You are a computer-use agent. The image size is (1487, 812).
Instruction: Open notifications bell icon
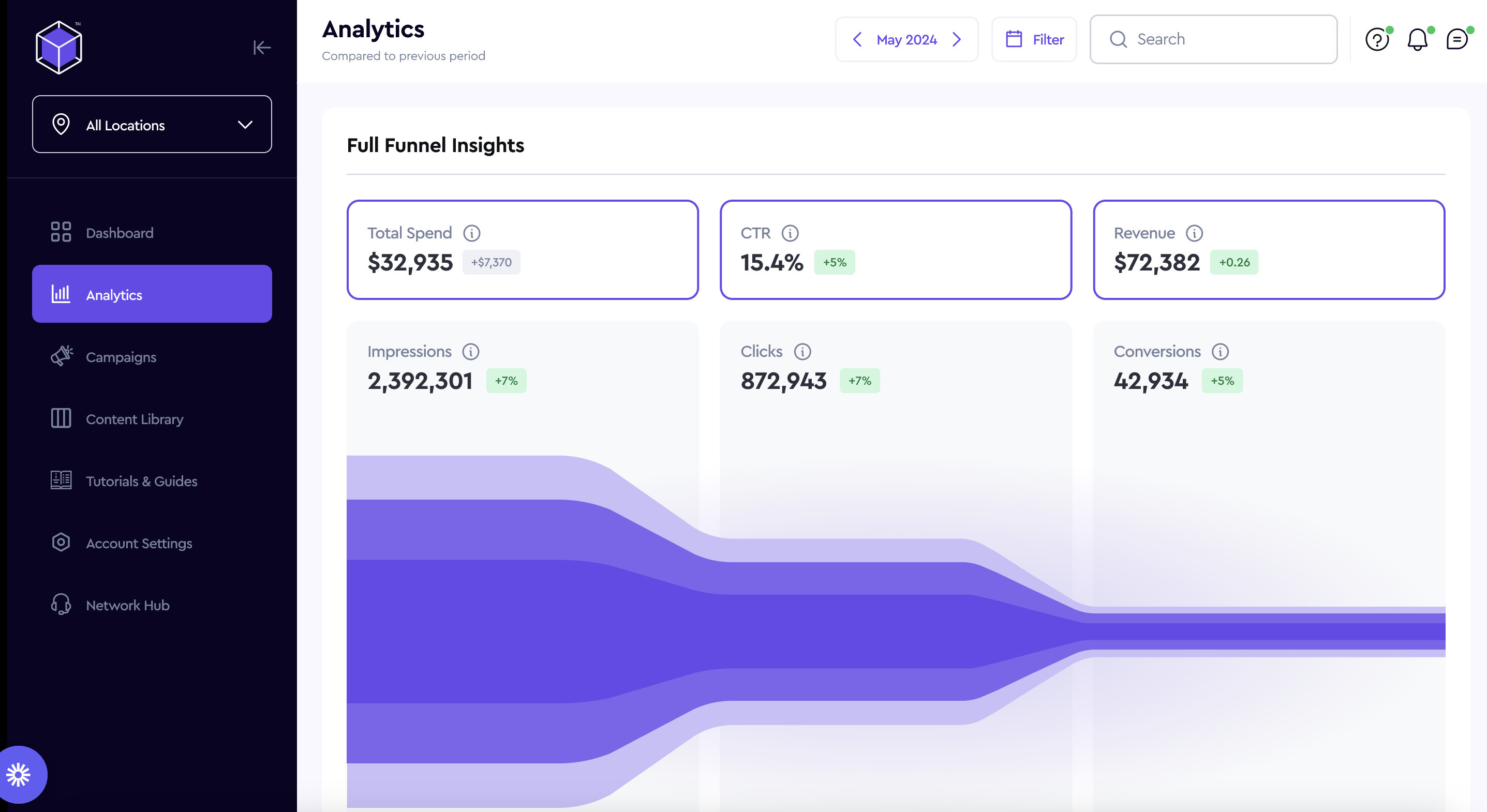(1417, 40)
